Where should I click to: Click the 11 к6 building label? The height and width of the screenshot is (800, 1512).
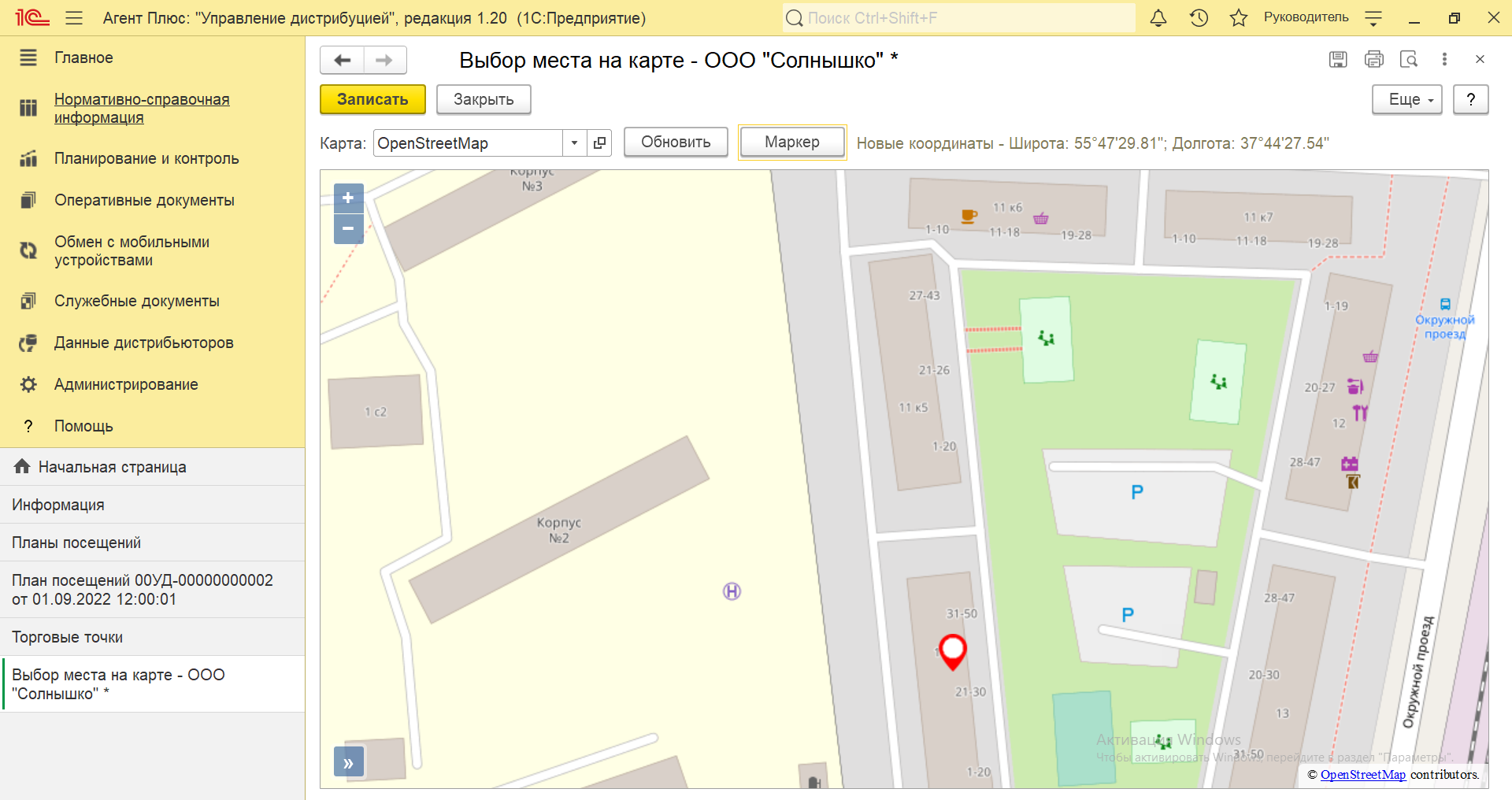tap(1007, 208)
